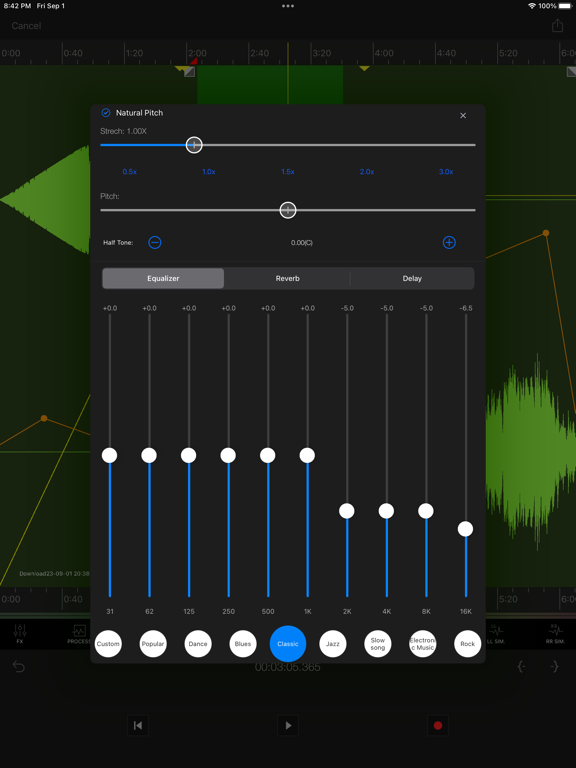The width and height of the screenshot is (576, 768).
Task: Open the RR SIM. tool icon
Action: (x=555, y=634)
